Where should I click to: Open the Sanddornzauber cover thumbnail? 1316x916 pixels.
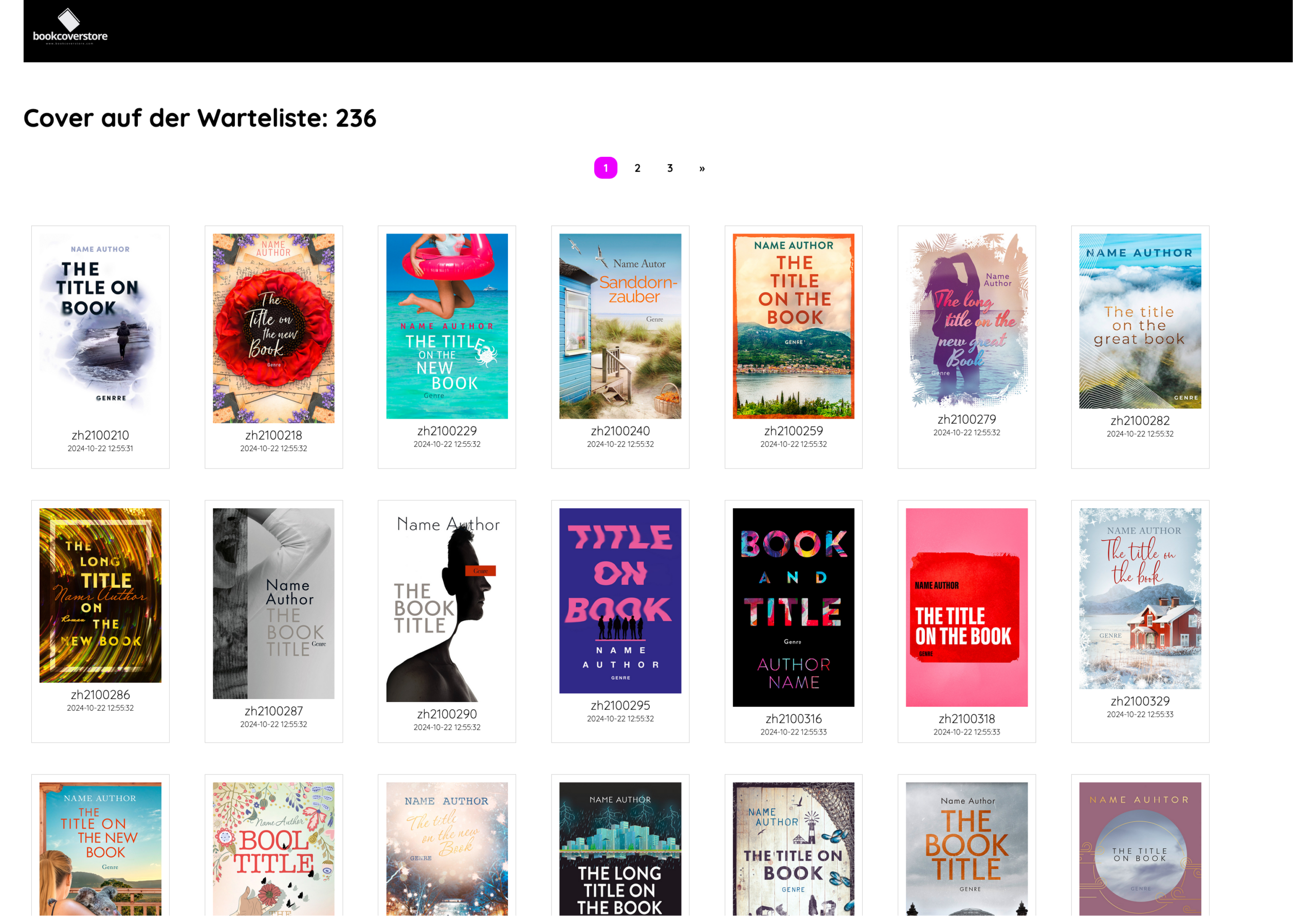click(x=620, y=326)
